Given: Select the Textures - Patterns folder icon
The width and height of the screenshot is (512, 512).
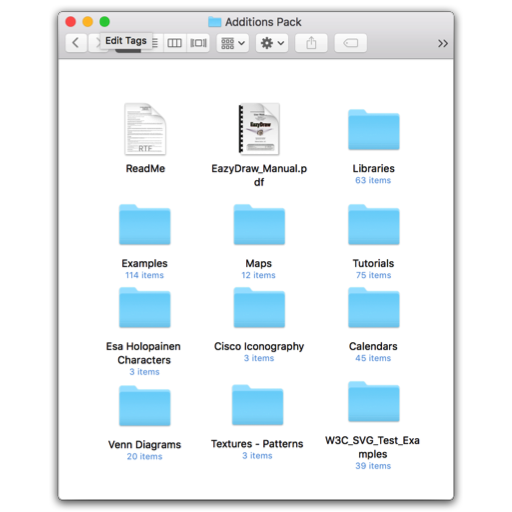Looking at the screenshot, I should tap(258, 405).
